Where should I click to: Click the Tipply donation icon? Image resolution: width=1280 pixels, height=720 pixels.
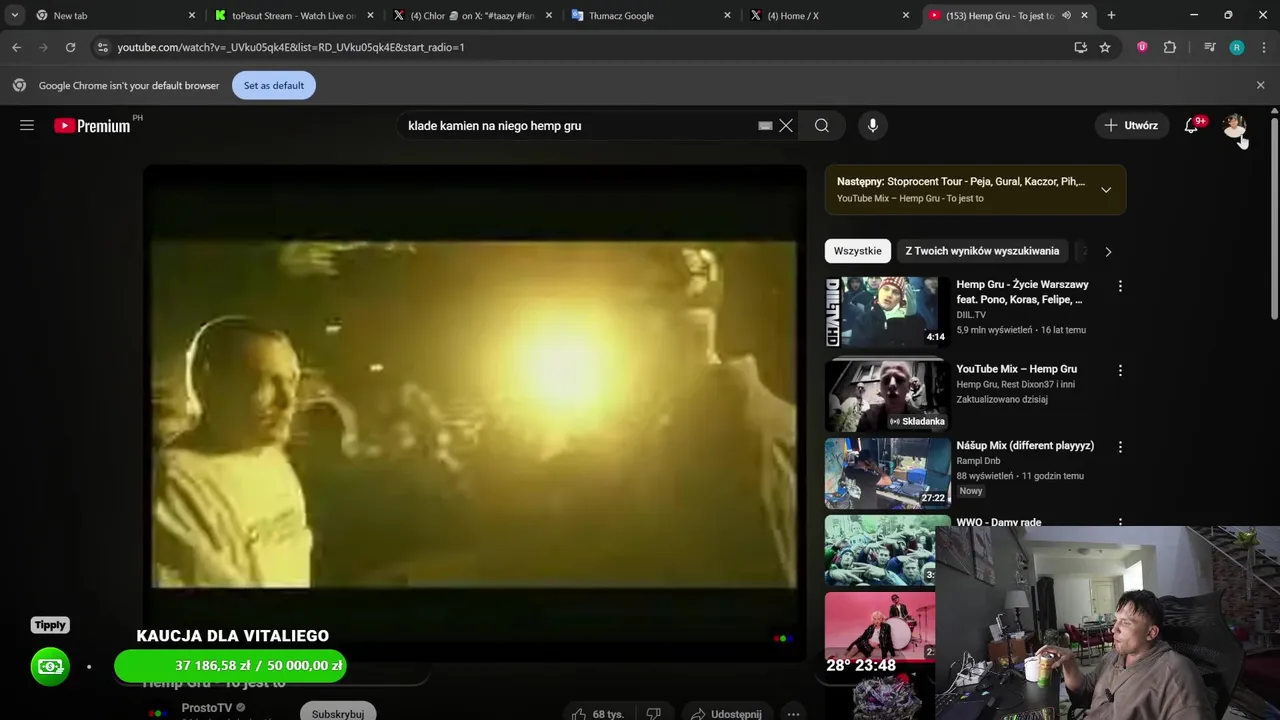[x=50, y=666]
